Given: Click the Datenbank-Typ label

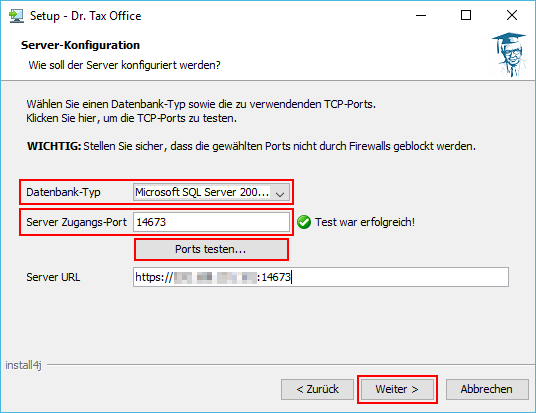Looking at the screenshot, I should pyautogui.click(x=63, y=192).
